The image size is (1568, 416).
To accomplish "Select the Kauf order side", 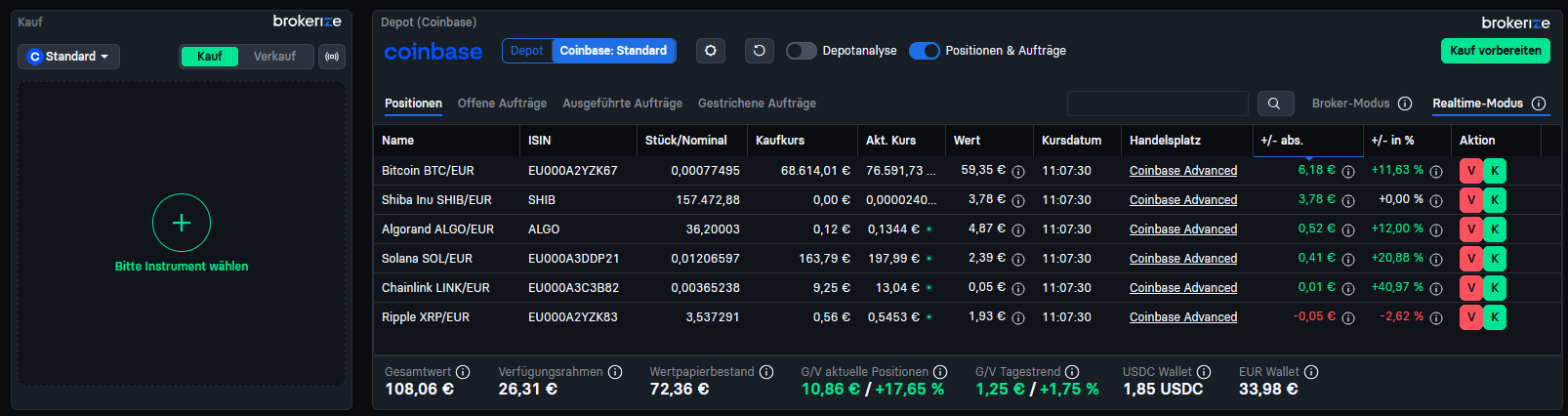I will tap(210, 57).
